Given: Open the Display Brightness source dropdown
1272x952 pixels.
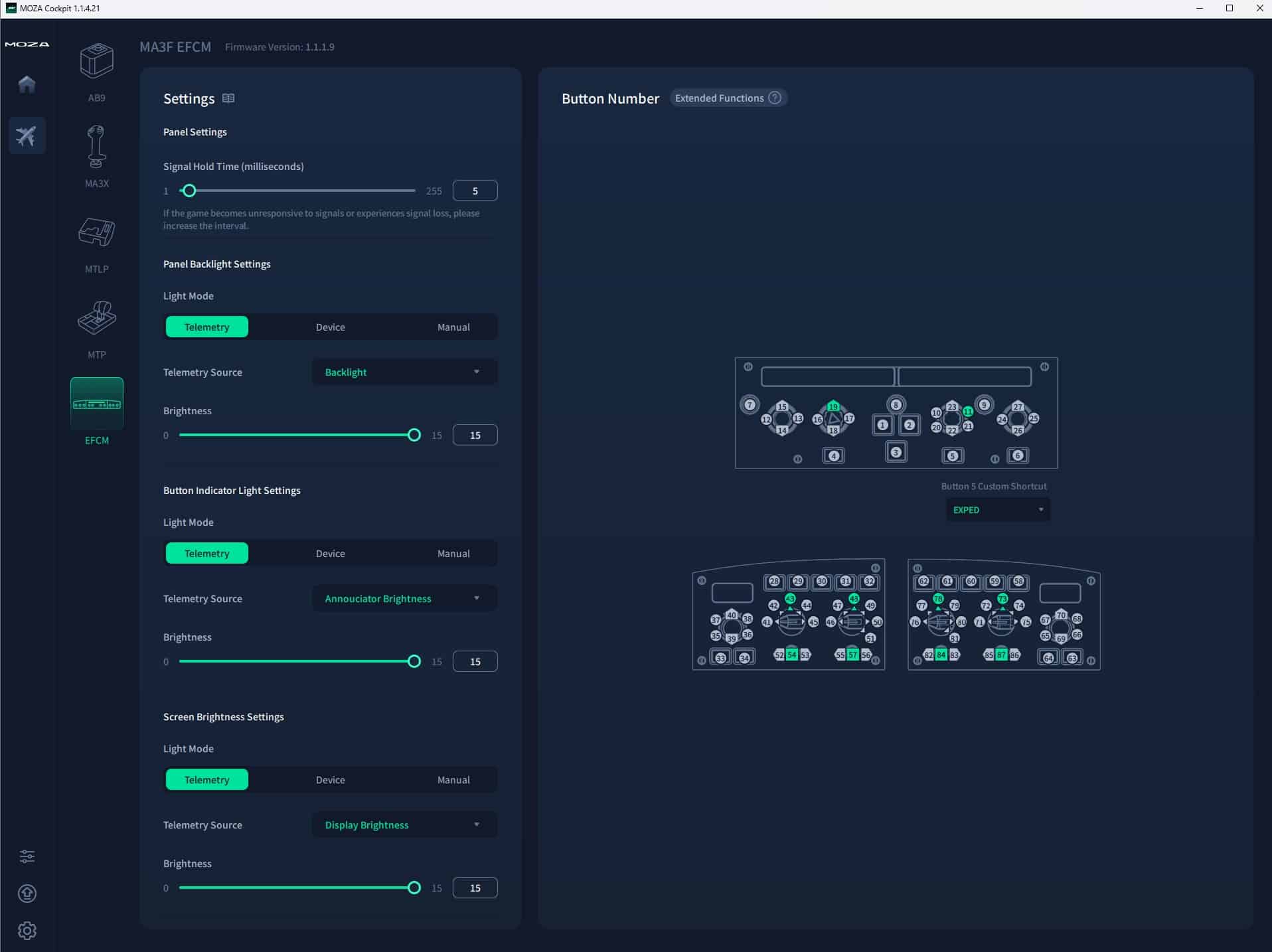Looking at the screenshot, I should pyautogui.click(x=404, y=825).
